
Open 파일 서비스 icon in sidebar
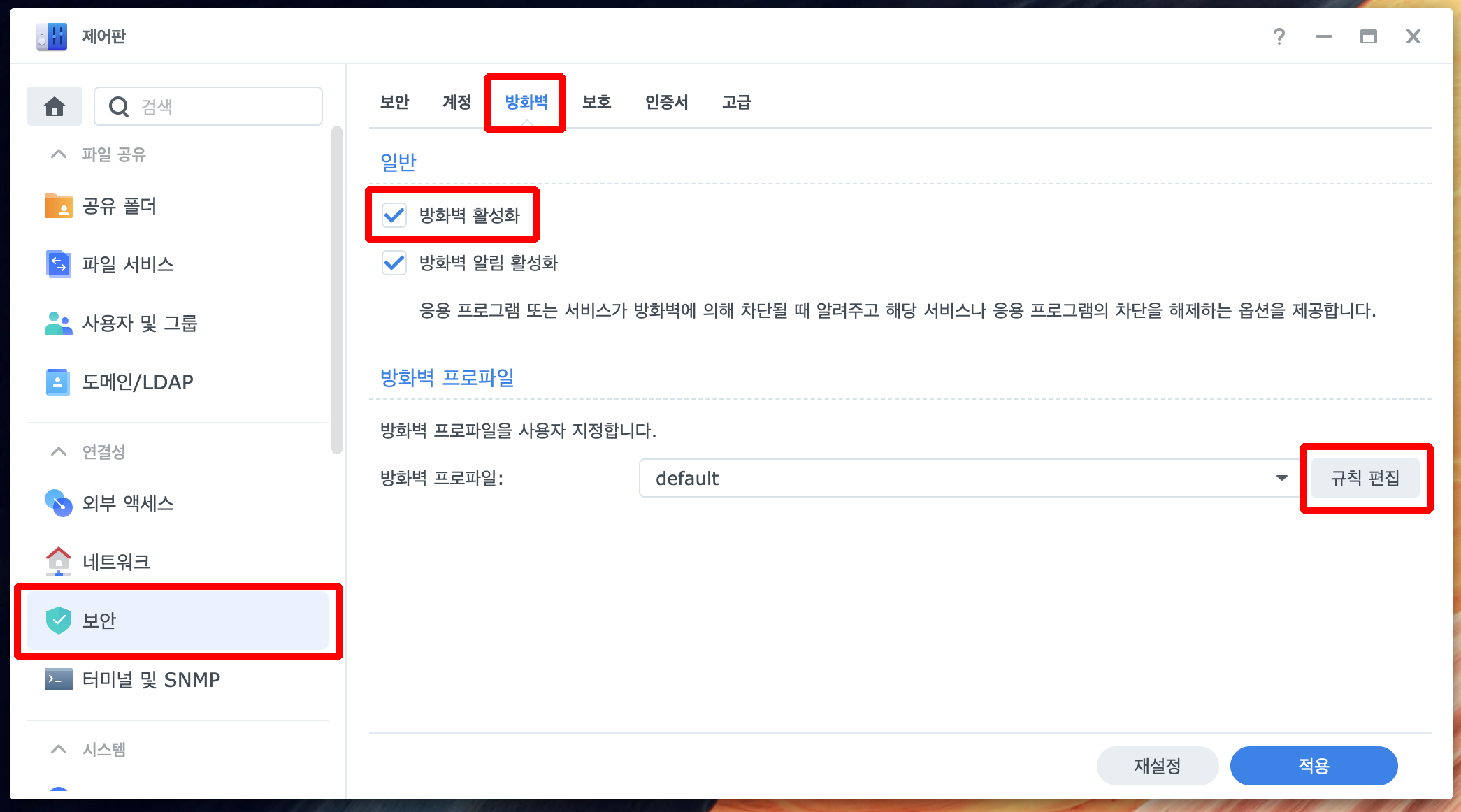click(x=58, y=264)
